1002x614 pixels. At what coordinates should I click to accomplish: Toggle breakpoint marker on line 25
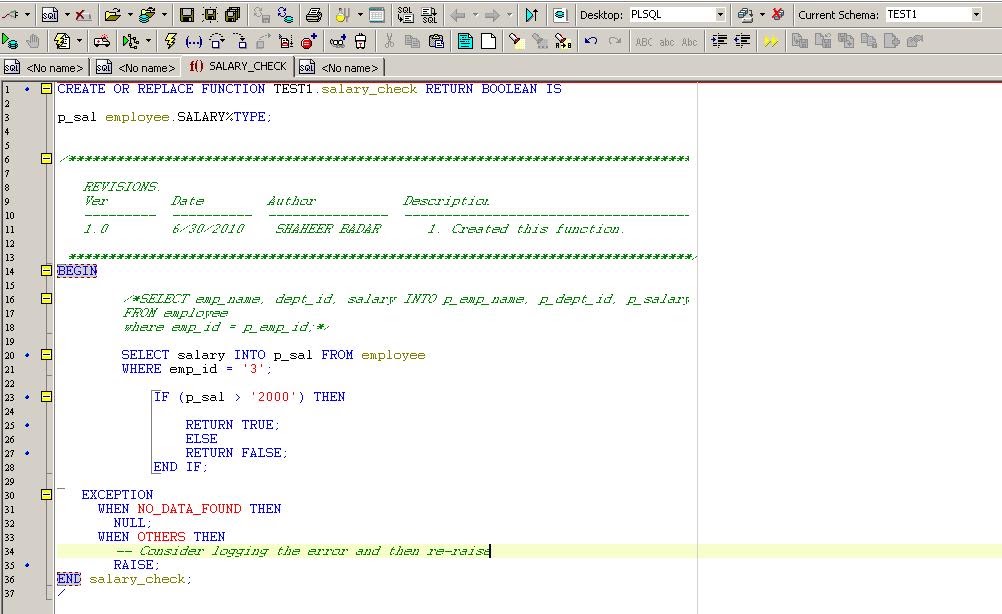tap(27, 425)
